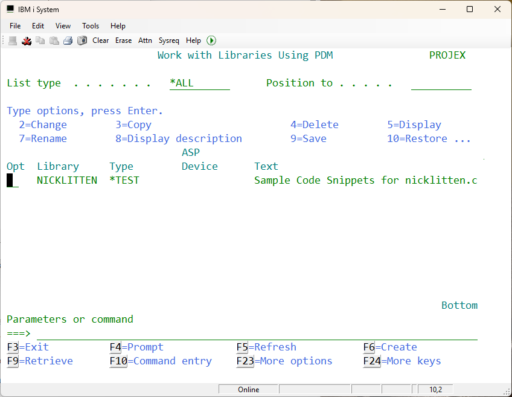Click the connect session toolbar icon
The width and height of the screenshot is (512, 397).
tap(13, 41)
